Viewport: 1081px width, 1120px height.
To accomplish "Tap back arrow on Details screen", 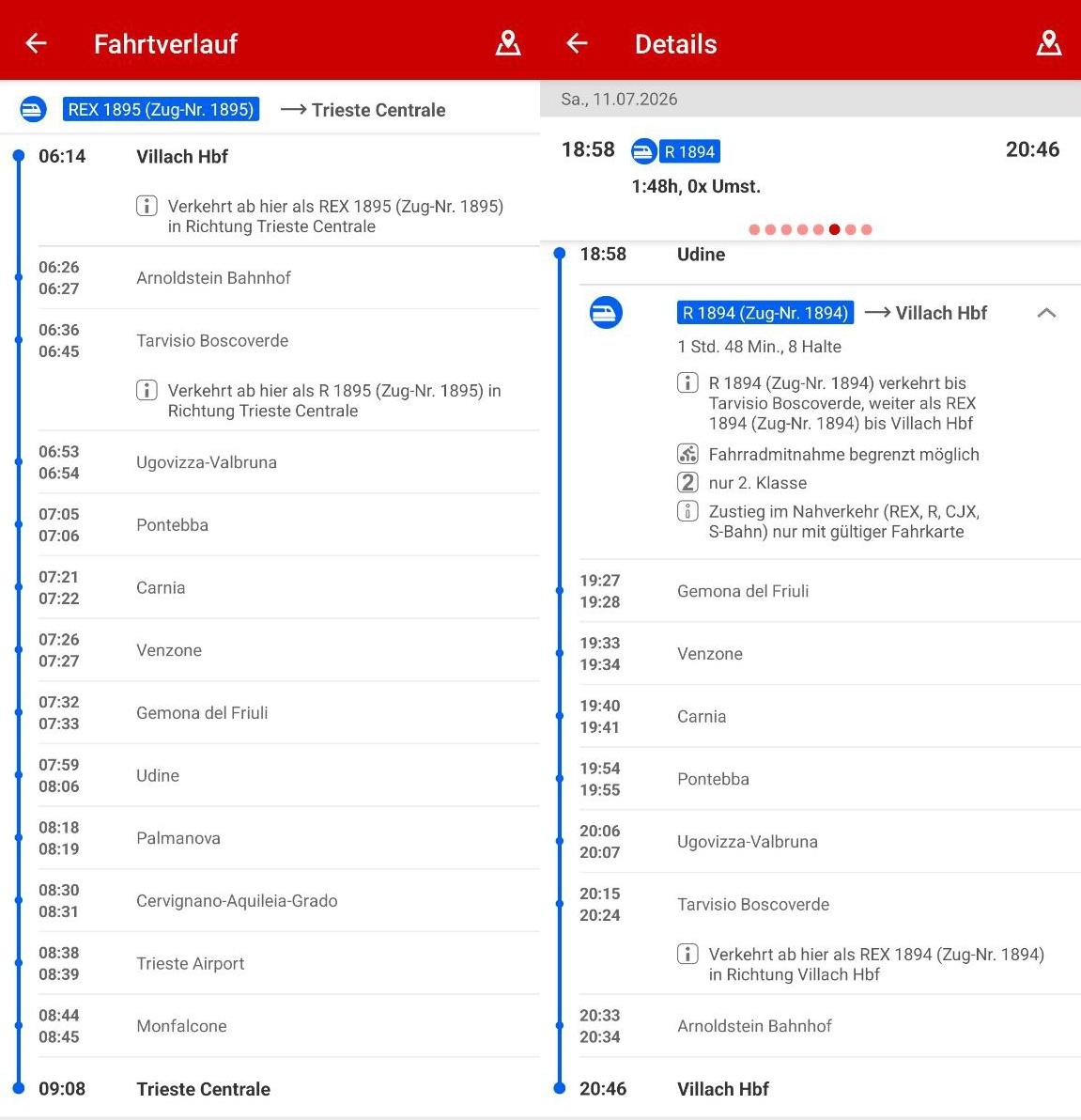I will (577, 43).
